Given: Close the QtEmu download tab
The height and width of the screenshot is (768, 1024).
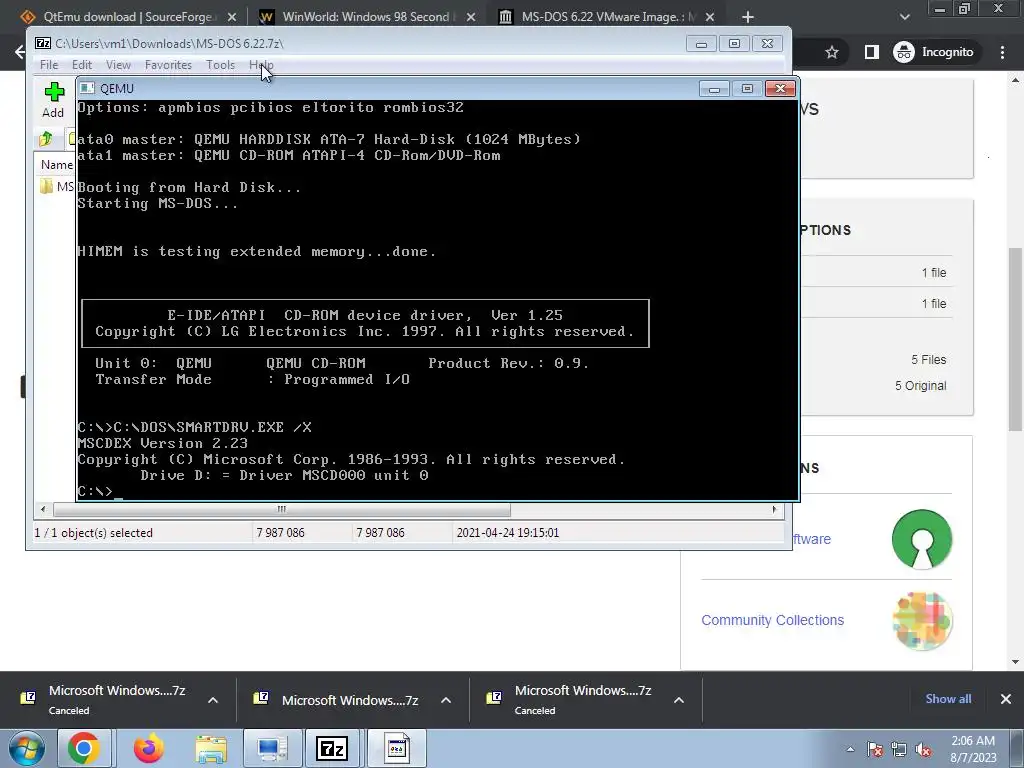Looking at the screenshot, I should click(x=231, y=17).
